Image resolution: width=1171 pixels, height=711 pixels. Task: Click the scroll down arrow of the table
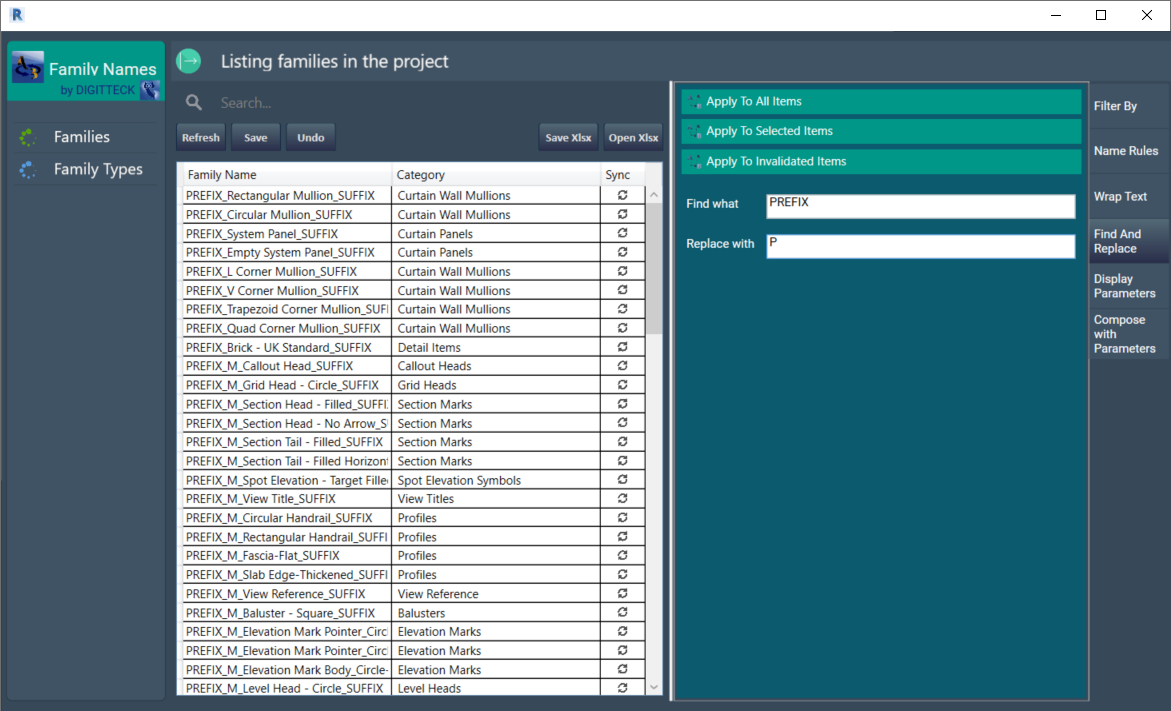click(654, 687)
